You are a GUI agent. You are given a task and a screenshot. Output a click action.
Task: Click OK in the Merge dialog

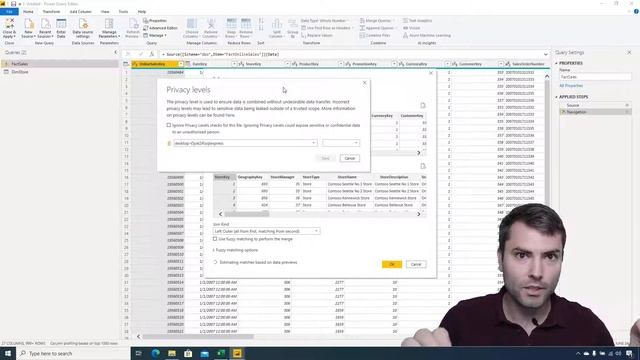[392, 264]
